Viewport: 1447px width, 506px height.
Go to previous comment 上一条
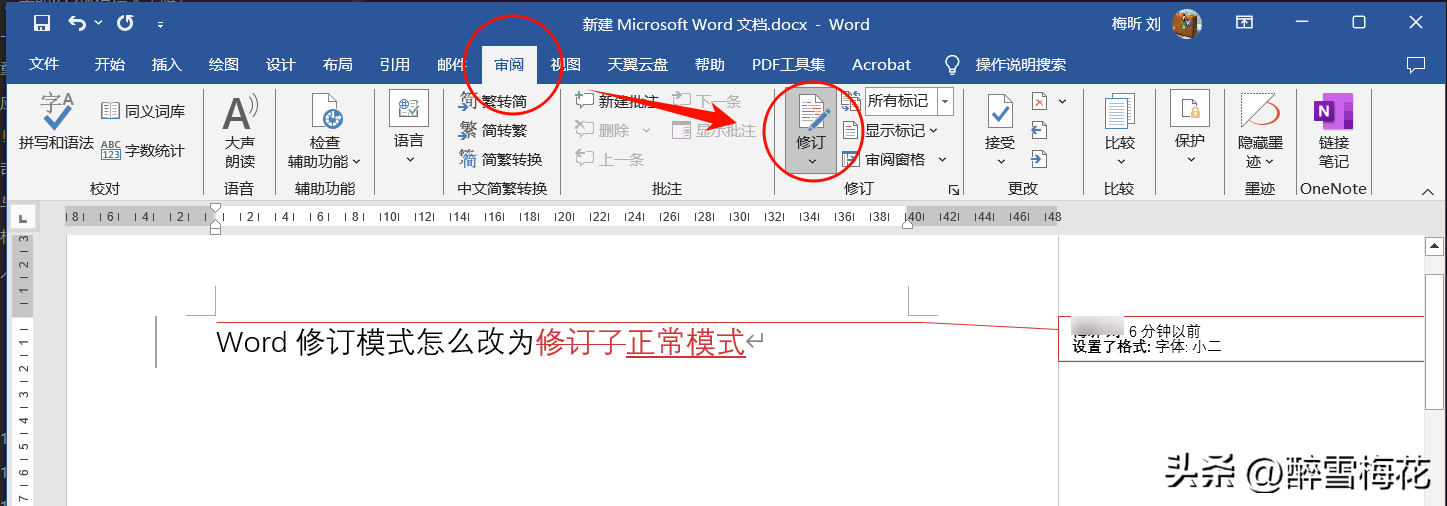coord(610,159)
